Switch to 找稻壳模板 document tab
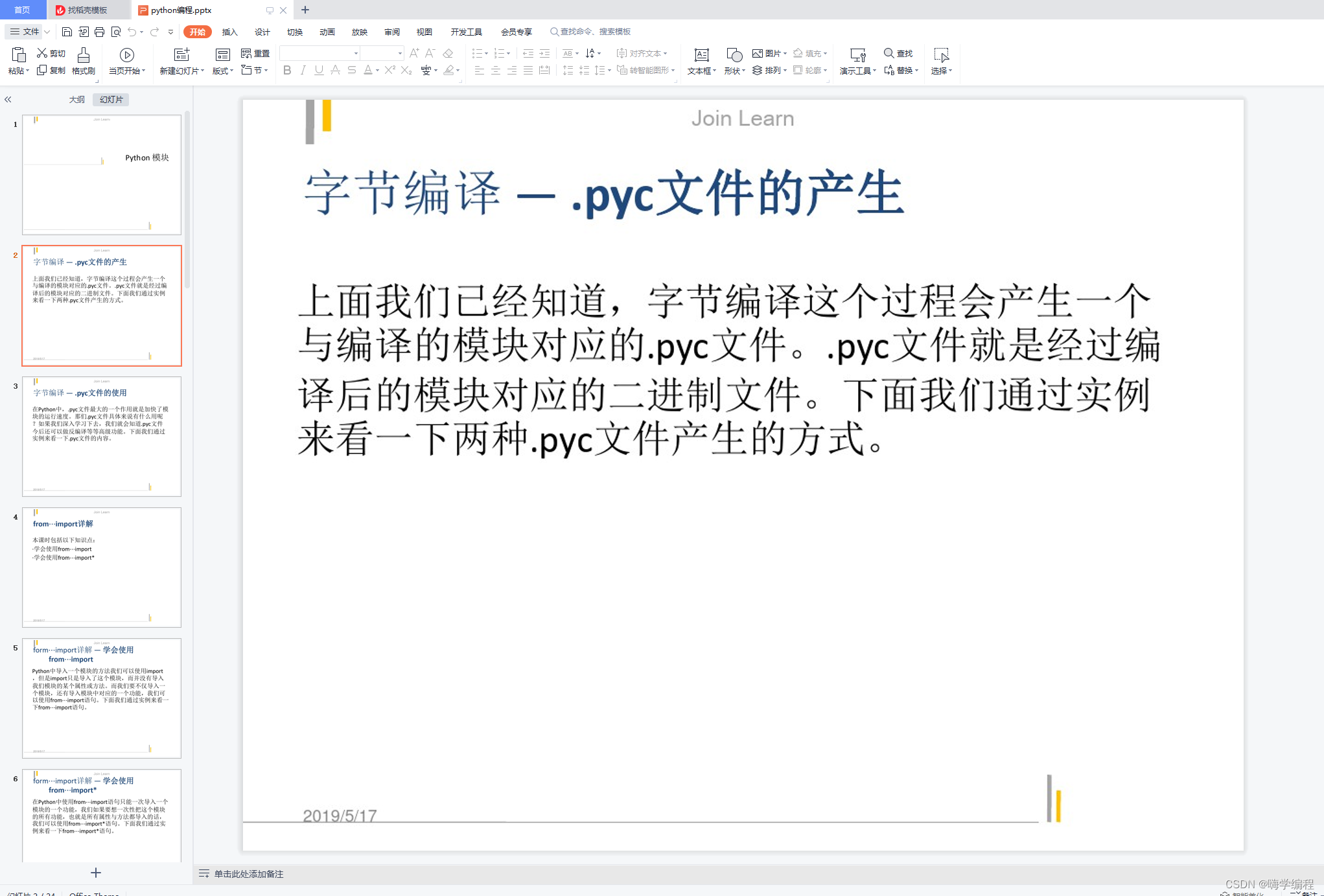 [x=87, y=10]
